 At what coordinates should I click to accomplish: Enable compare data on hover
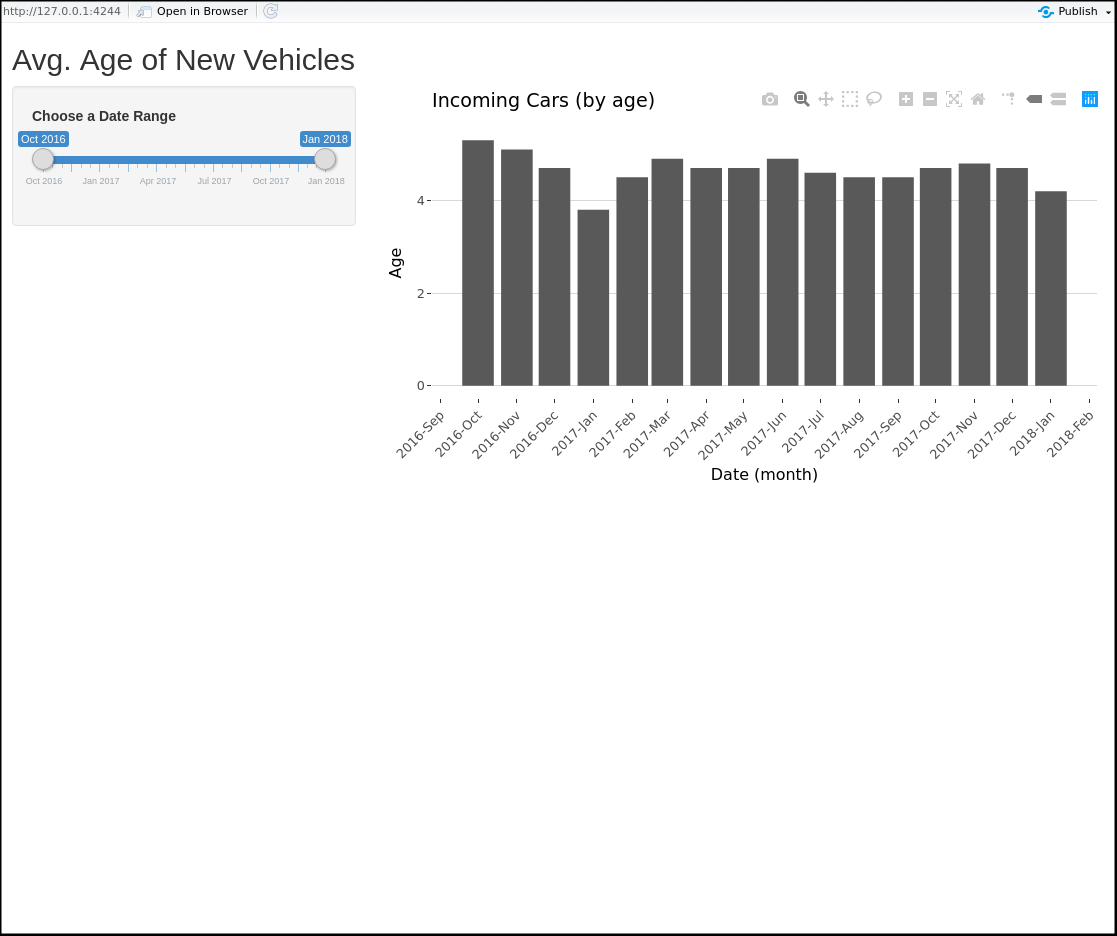tap(1058, 99)
